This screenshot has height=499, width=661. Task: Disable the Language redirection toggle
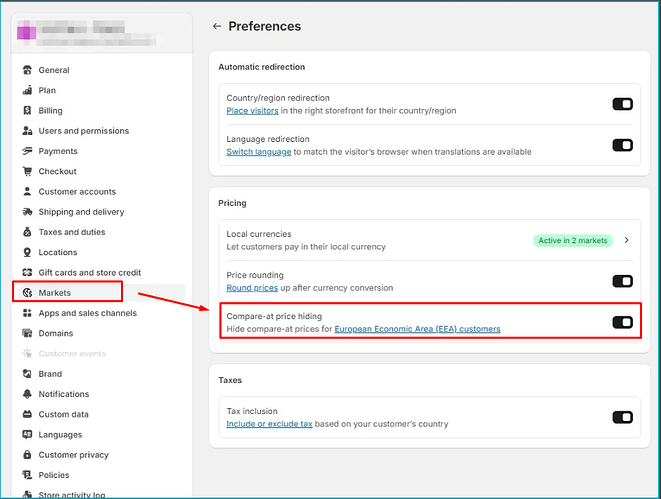622,145
